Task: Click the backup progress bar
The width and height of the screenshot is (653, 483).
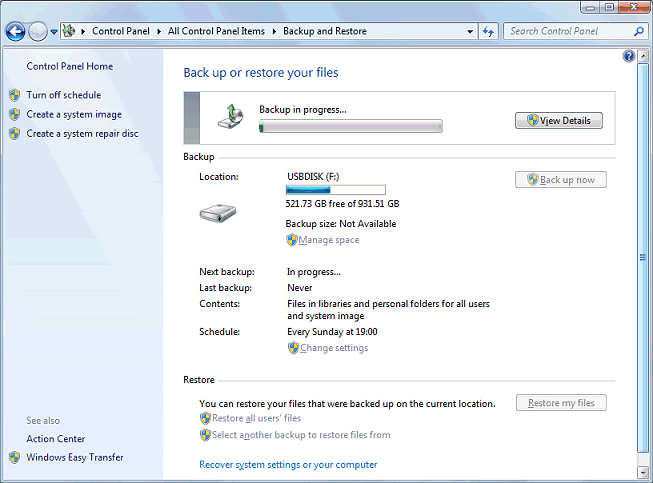Action: coord(351,126)
